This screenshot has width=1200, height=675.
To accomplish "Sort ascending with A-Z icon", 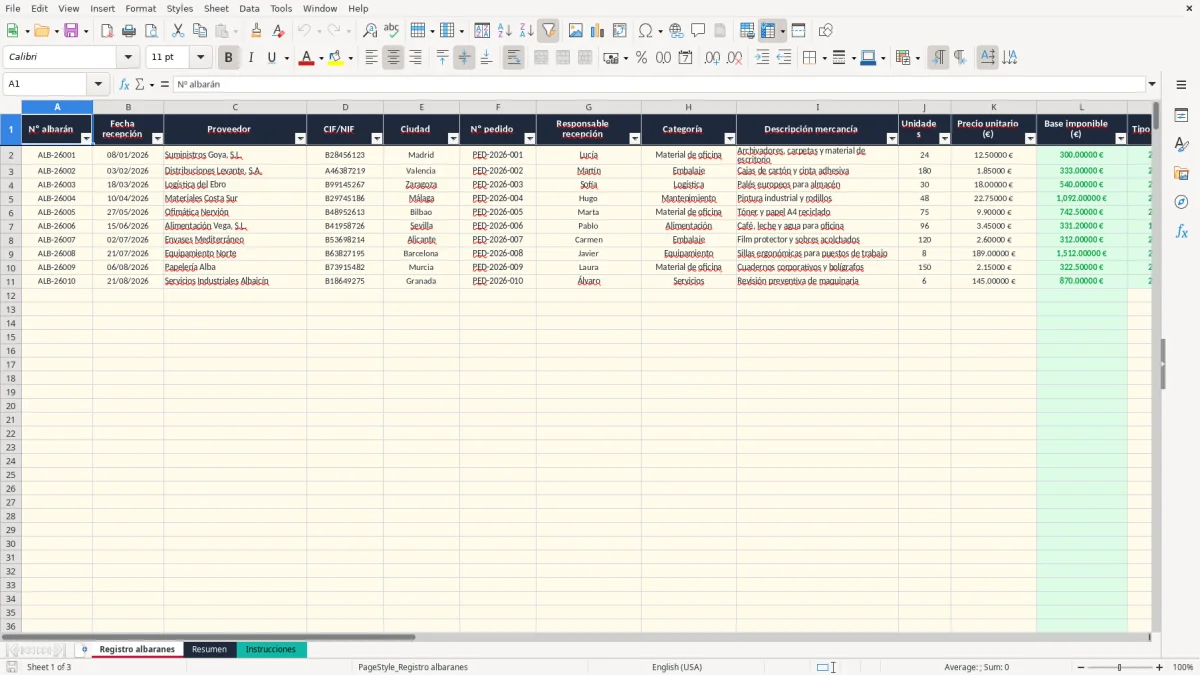I will [504, 31].
